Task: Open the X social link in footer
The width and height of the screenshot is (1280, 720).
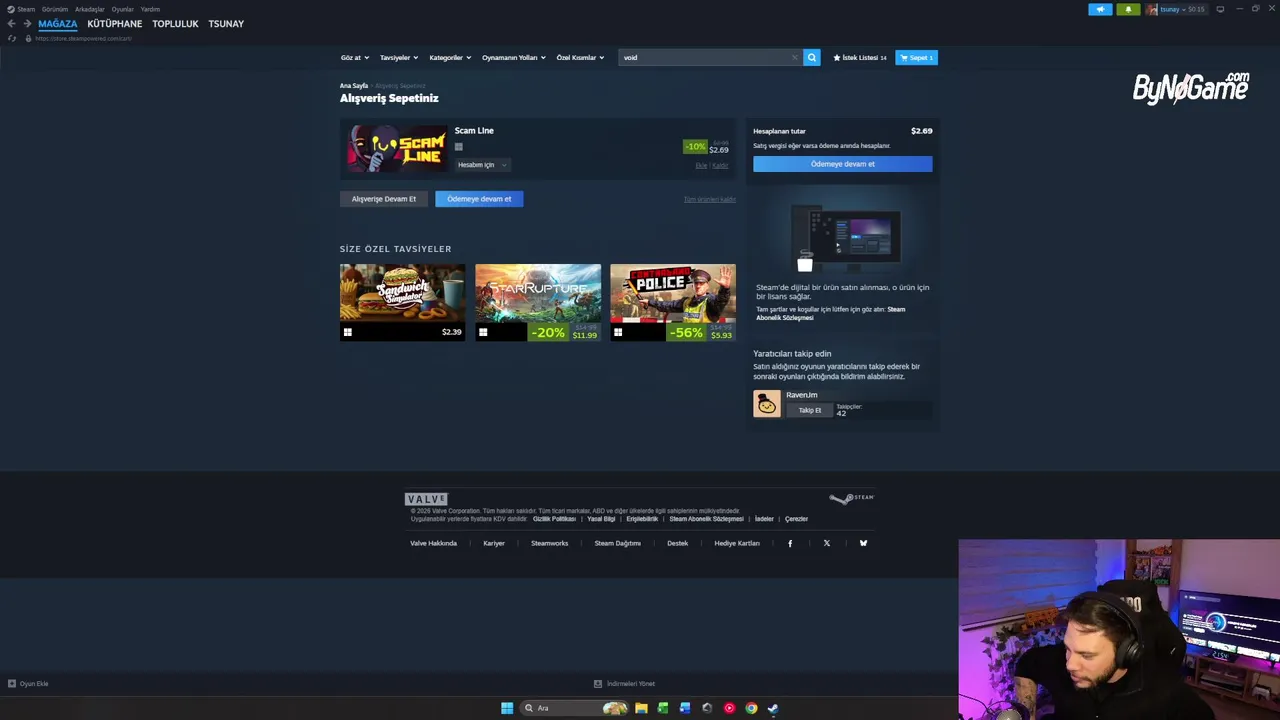Action: coord(826,543)
